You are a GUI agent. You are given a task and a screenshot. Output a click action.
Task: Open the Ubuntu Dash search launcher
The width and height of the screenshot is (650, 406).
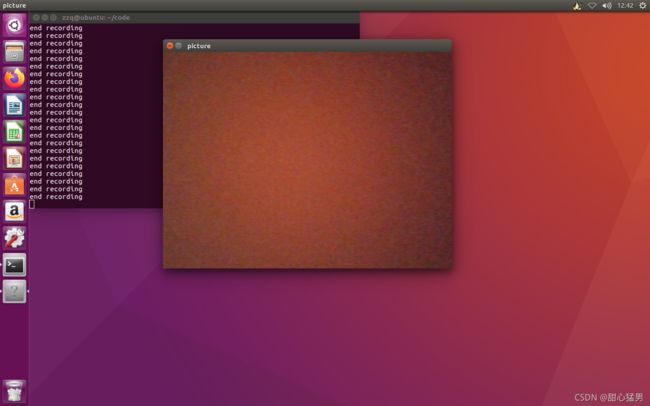(14, 25)
